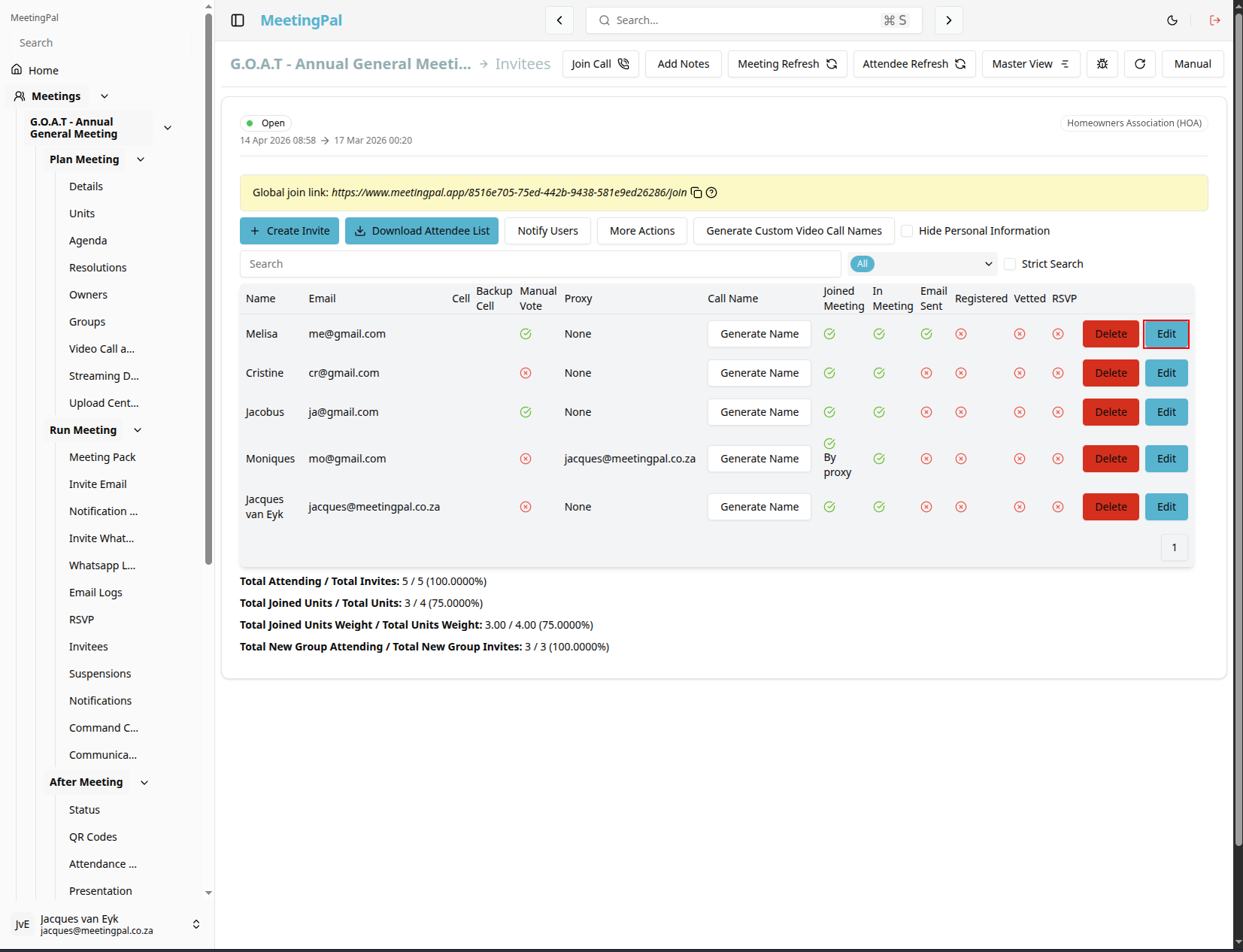Collapse the Run Meeting section
Screen dimensions: 1243x952
[x=138, y=430]
